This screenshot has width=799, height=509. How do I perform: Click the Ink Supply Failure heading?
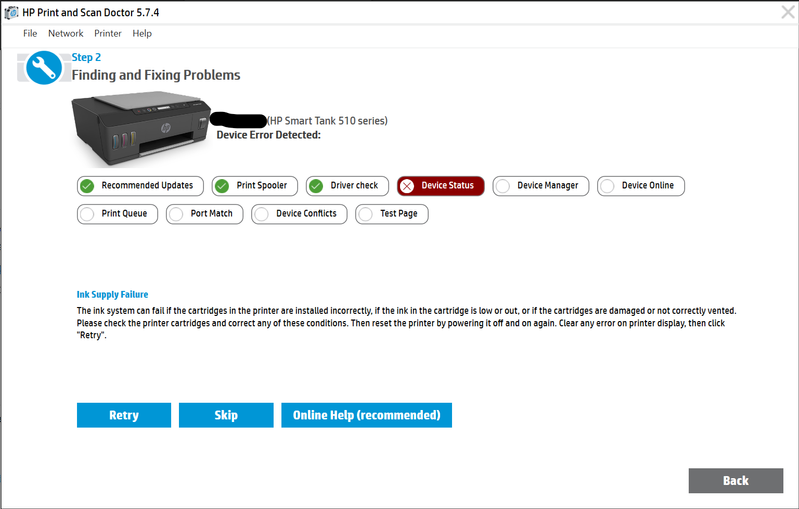click(x=112, y=294)
